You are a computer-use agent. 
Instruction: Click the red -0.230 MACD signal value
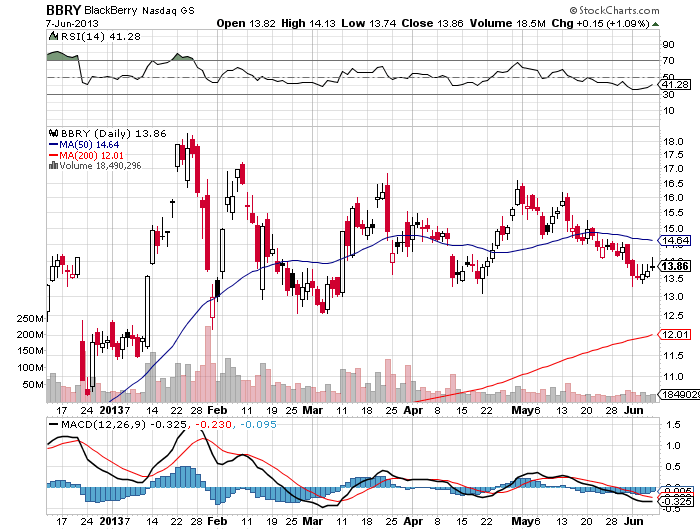tap(213, 425)
